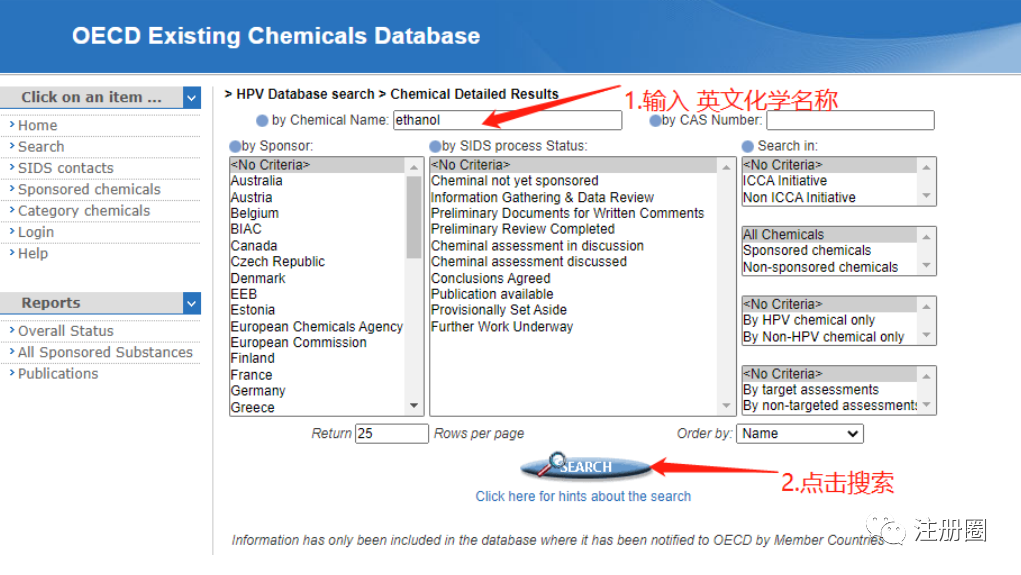Click Sponsor list scroll down arrow
This screenshot has height=575, width=1021.
click(x=413, y=406)
